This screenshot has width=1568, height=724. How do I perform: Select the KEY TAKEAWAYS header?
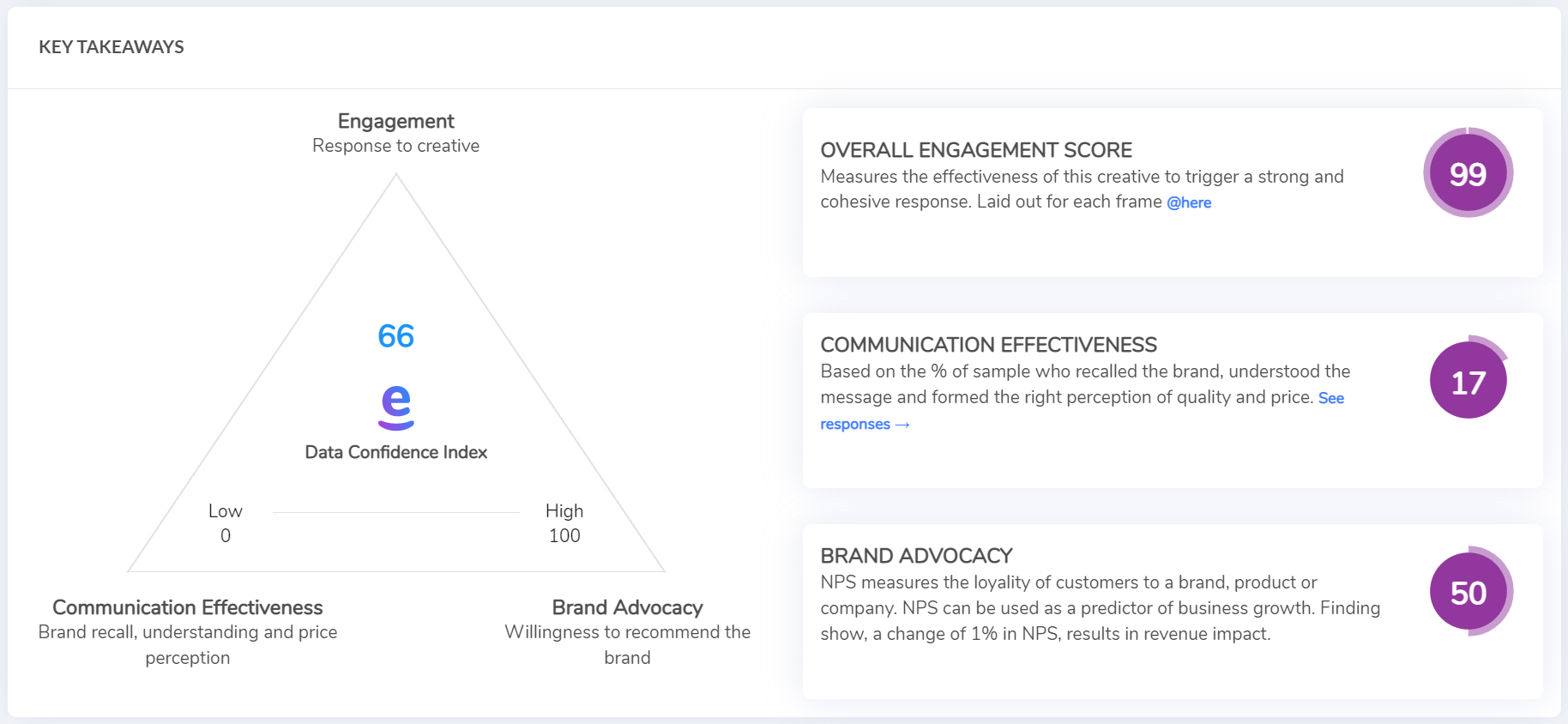coord(111,47)
